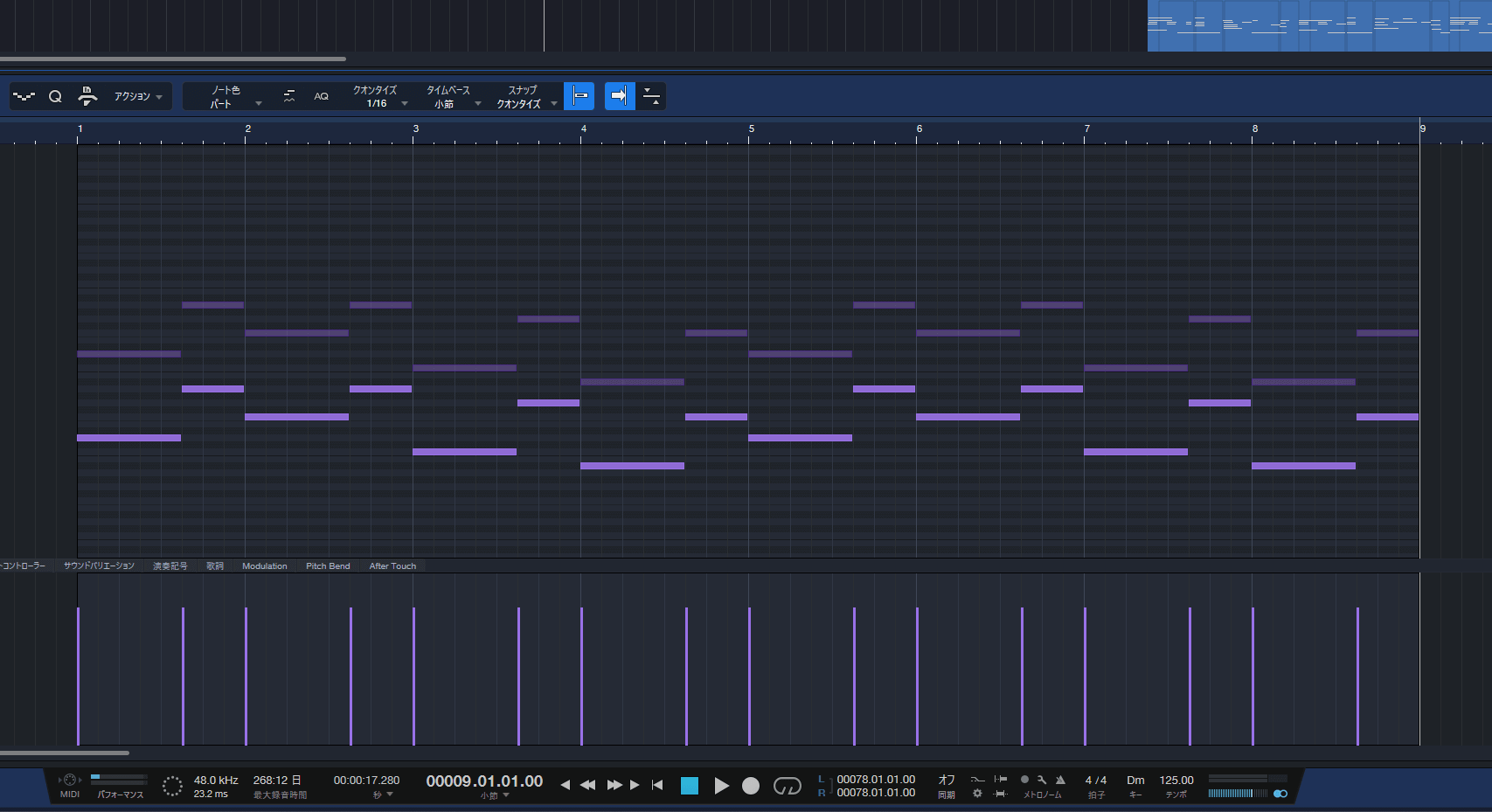Toggle the metronome triangle icon
The image size is (1492, 812).
[1060, 779]
